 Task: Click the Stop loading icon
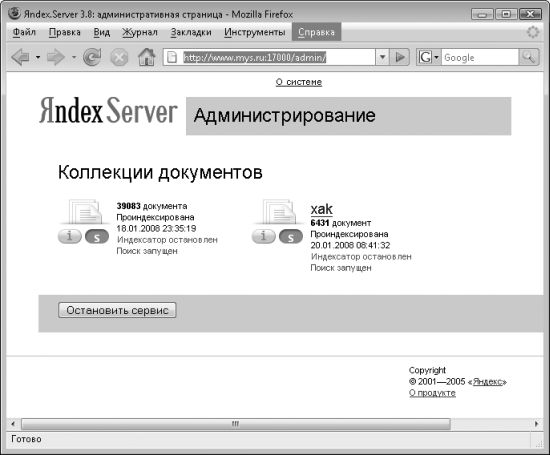tap(119, 57)
